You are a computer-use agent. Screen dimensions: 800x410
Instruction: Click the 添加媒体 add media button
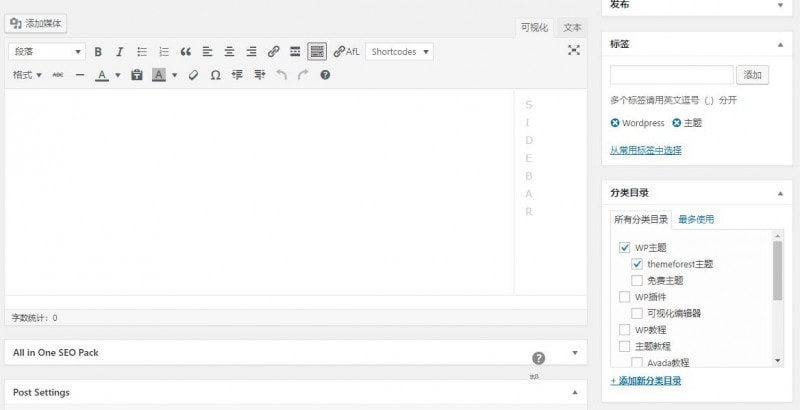click(x=37, y=22)
